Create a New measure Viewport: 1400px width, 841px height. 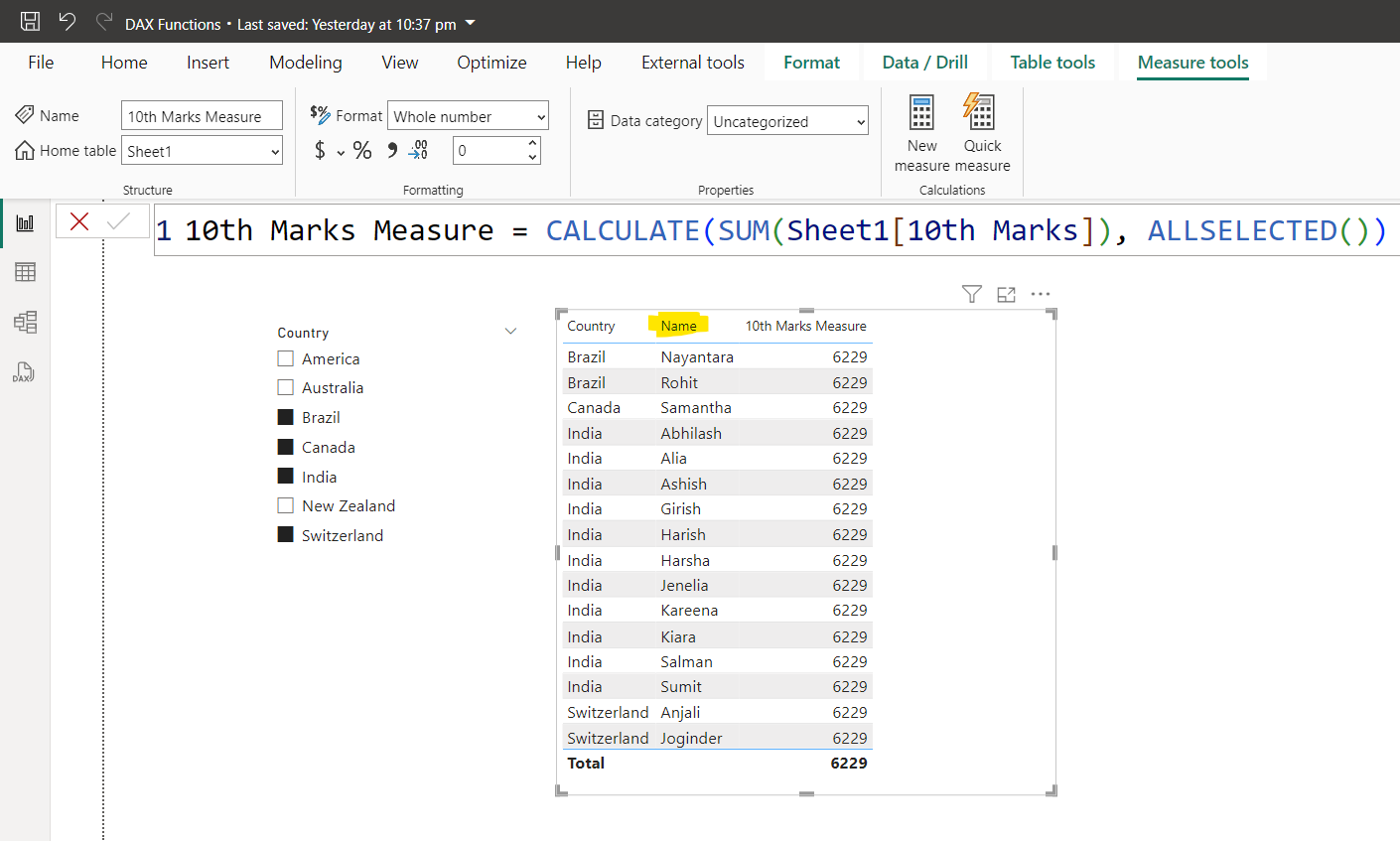point(921,129)
